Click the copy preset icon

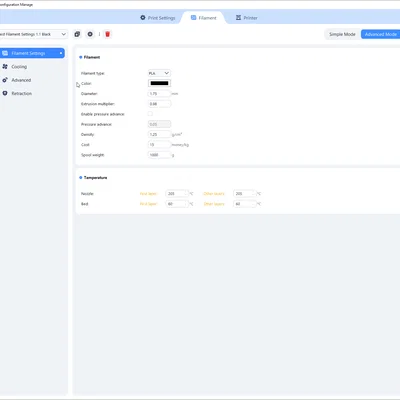77,34
